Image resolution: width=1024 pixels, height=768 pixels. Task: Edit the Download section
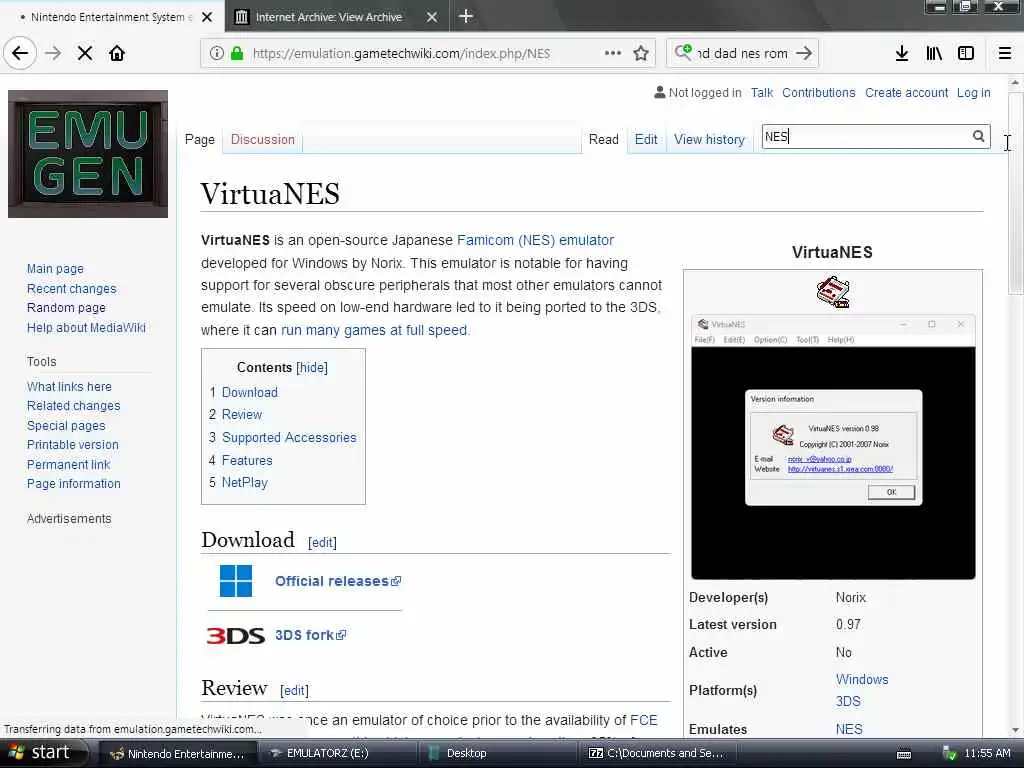tap(322, 542)
